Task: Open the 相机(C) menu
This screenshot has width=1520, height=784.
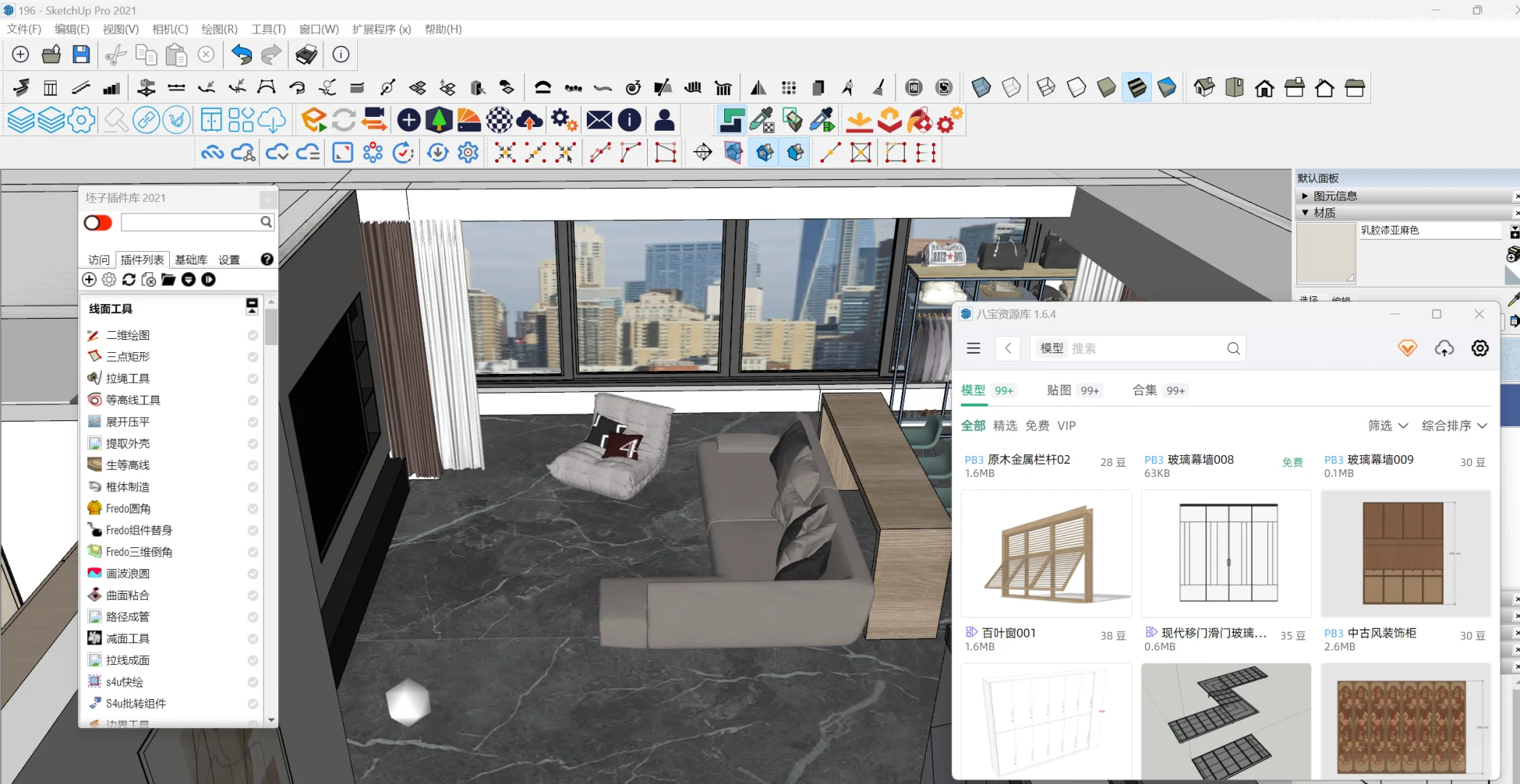Action: 170,29
